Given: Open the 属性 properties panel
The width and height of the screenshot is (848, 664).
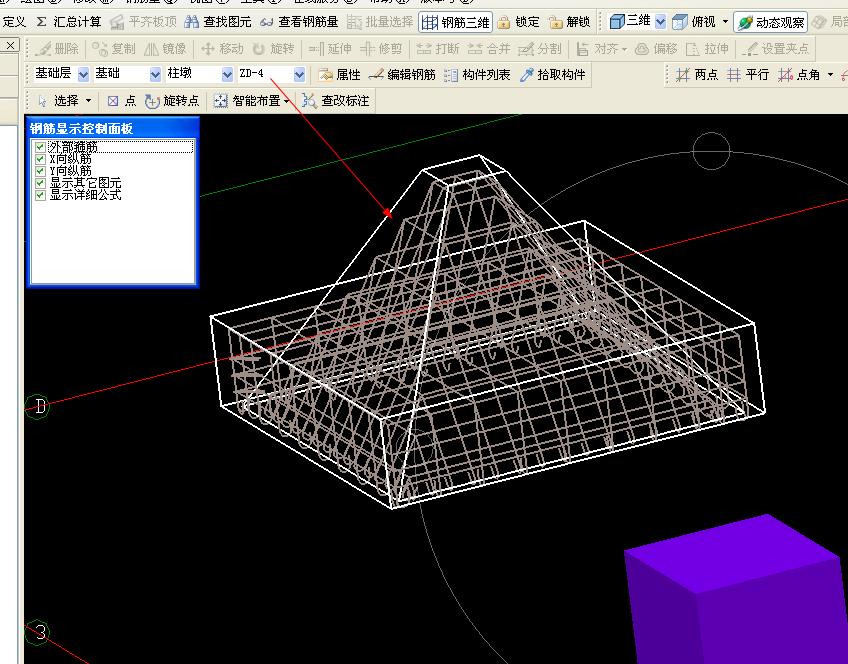Looking at the screenshot, I should (339, 75).
